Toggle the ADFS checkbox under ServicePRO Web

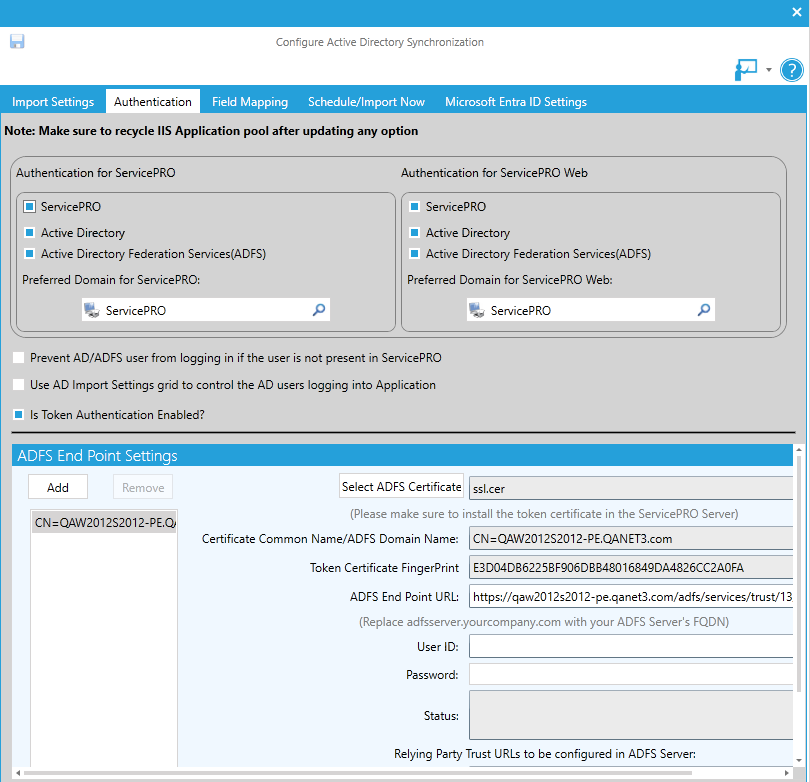click(x=414, y=254)
